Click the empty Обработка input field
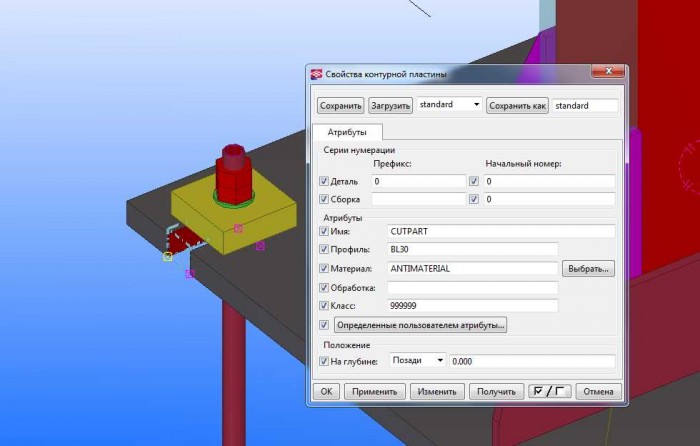This screenshot has height=446, width=700. click(x=472, y=288)
